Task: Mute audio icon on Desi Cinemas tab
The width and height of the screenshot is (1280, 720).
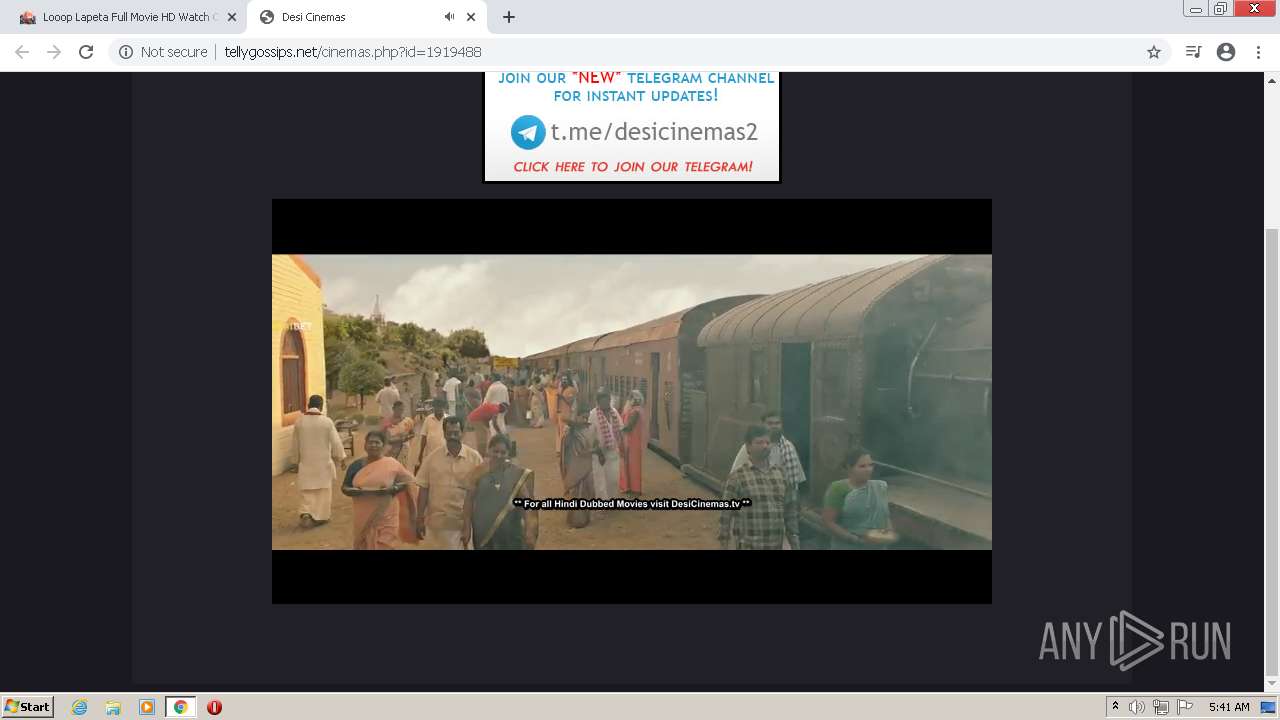Action: coord(449,17)
